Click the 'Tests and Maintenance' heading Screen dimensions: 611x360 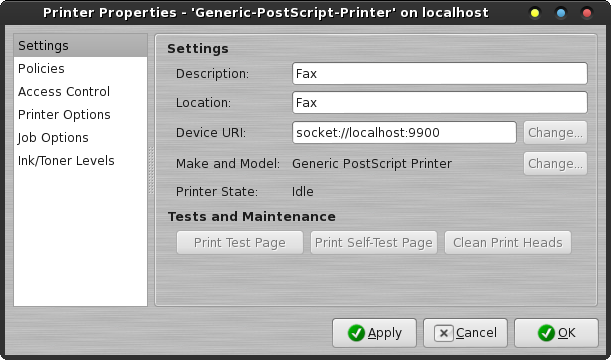point(252,217)
